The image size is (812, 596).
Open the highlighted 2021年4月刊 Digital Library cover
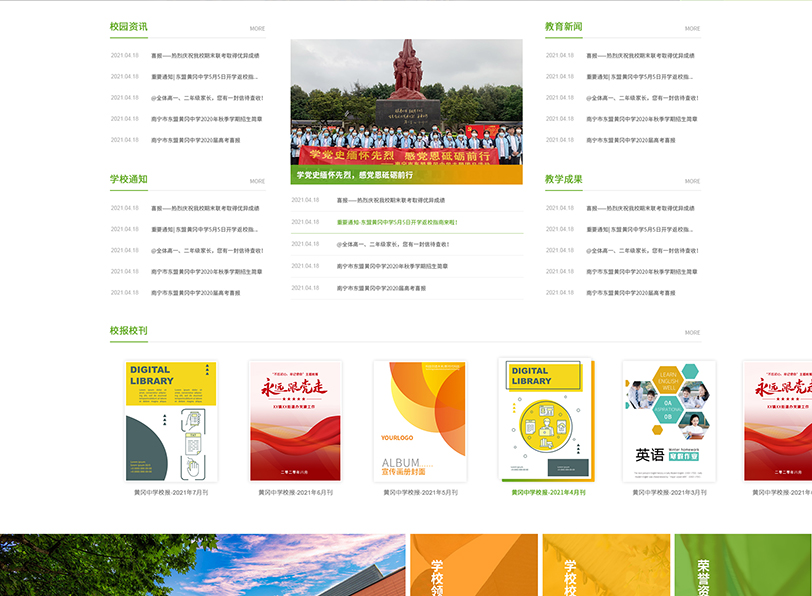(x=546, y=419)
